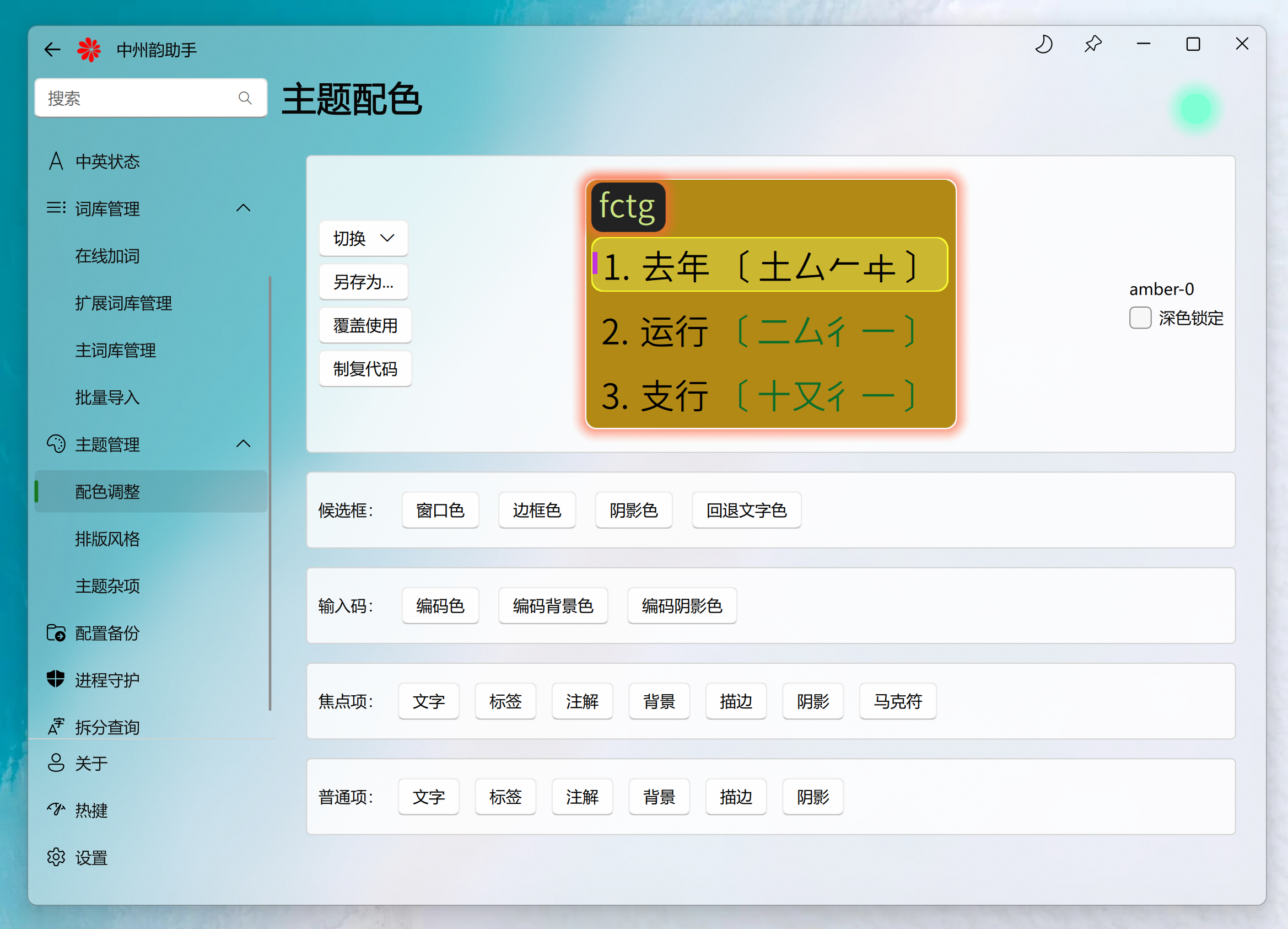
Task: Click the pin window icon
Action: [1093, 44]
